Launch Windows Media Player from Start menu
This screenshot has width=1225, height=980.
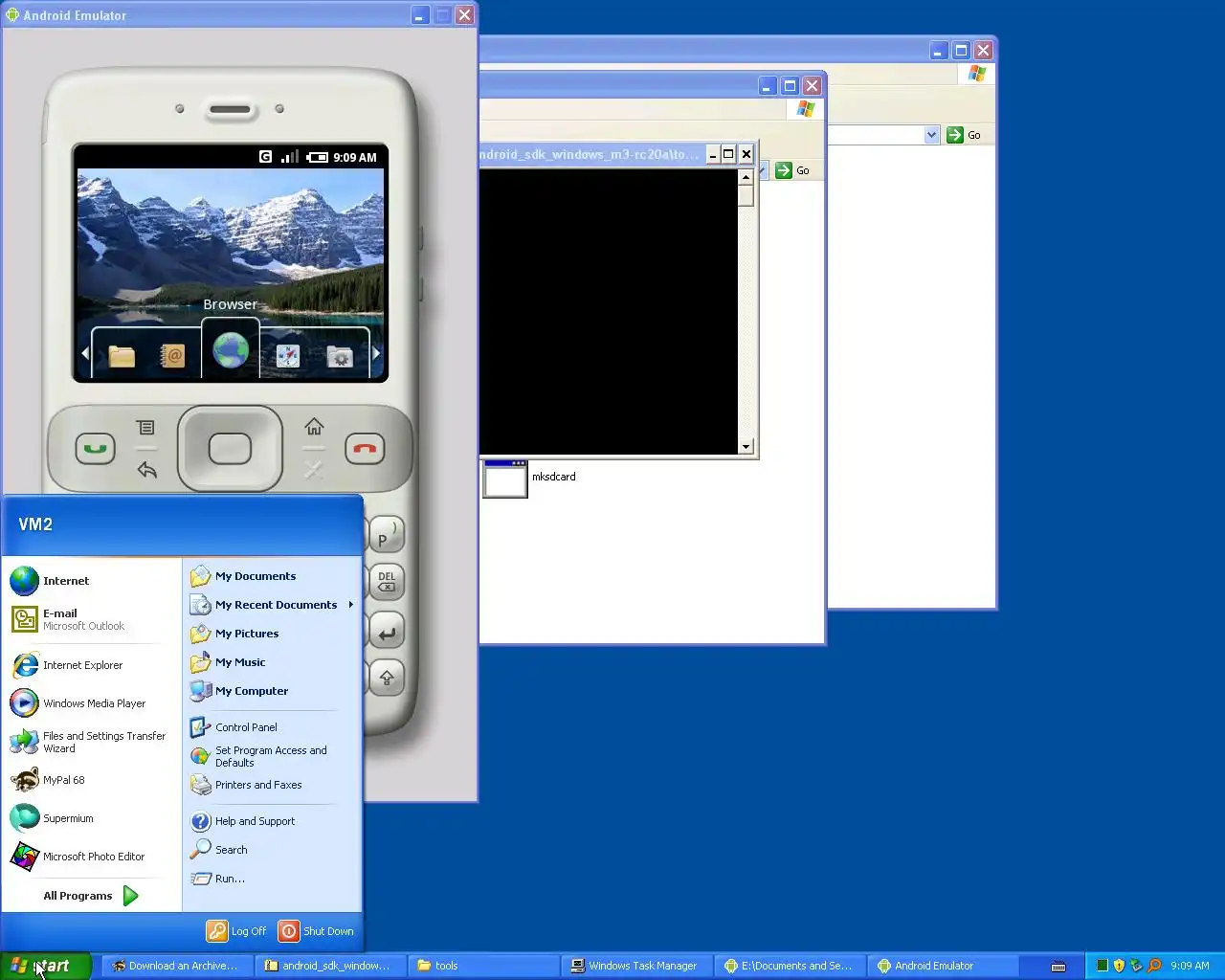pyautogui.click(x=92, y=703)
